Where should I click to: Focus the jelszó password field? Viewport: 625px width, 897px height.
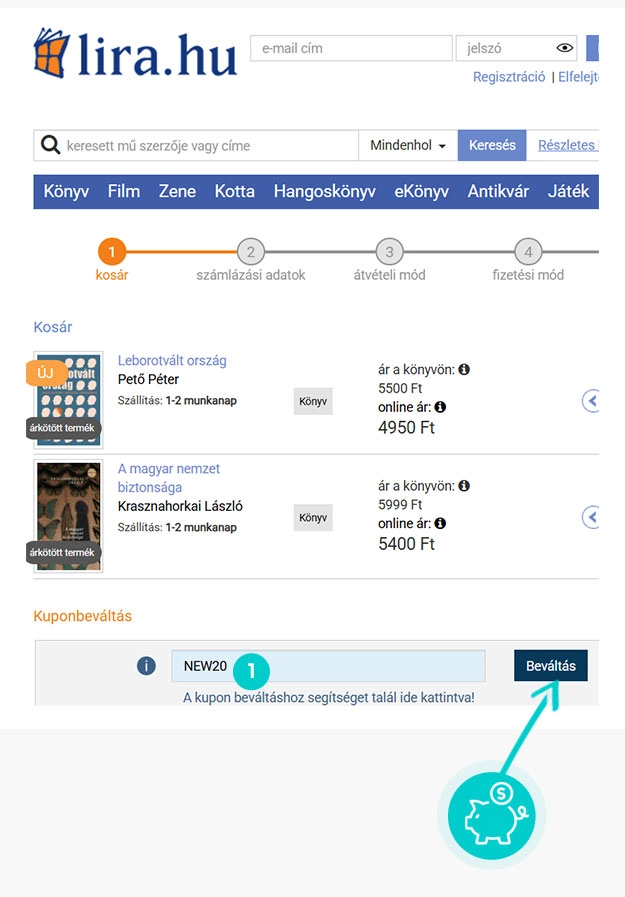coord(516,48)
